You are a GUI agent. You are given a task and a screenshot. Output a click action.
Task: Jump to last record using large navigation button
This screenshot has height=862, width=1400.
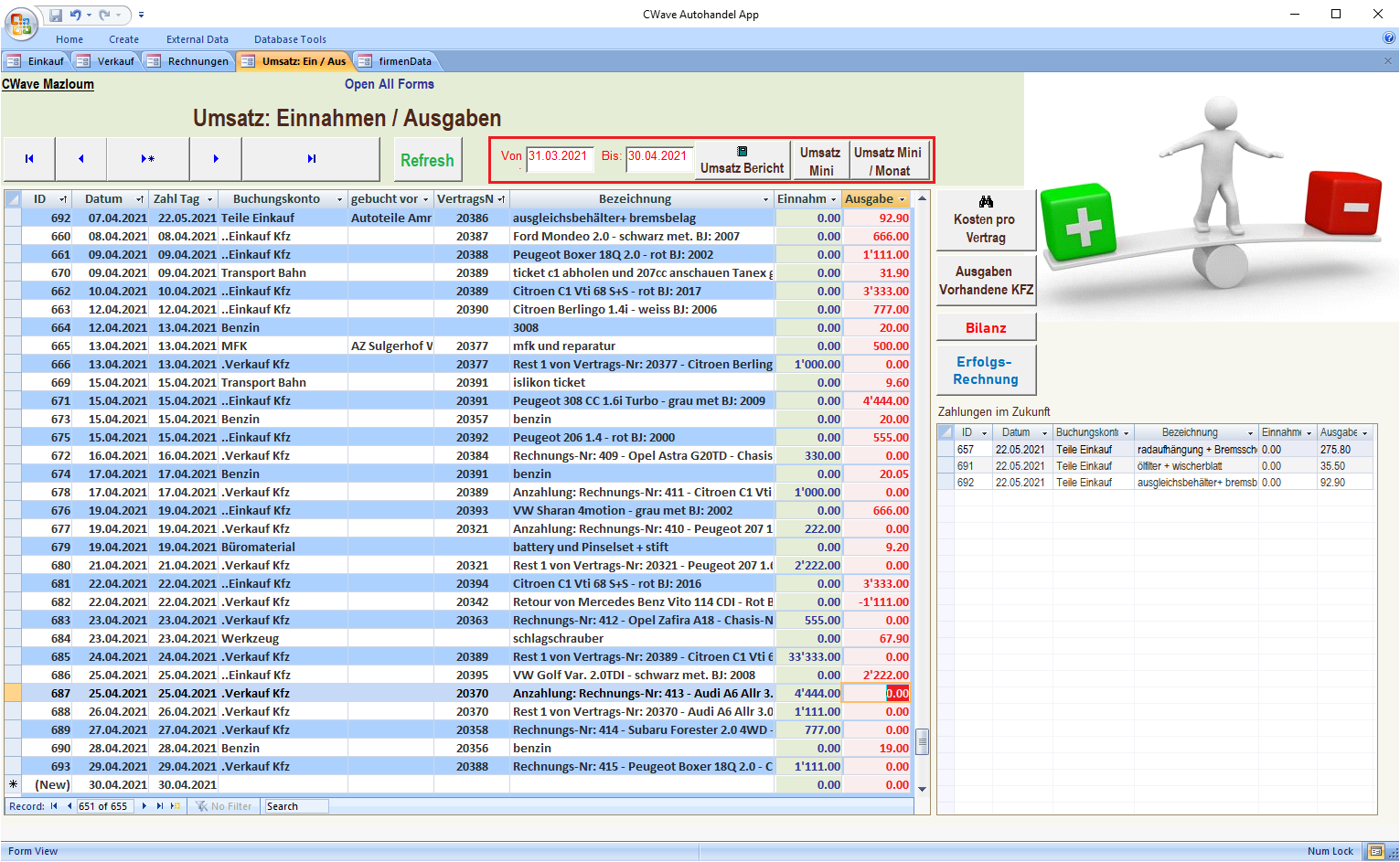click(311, 159)
